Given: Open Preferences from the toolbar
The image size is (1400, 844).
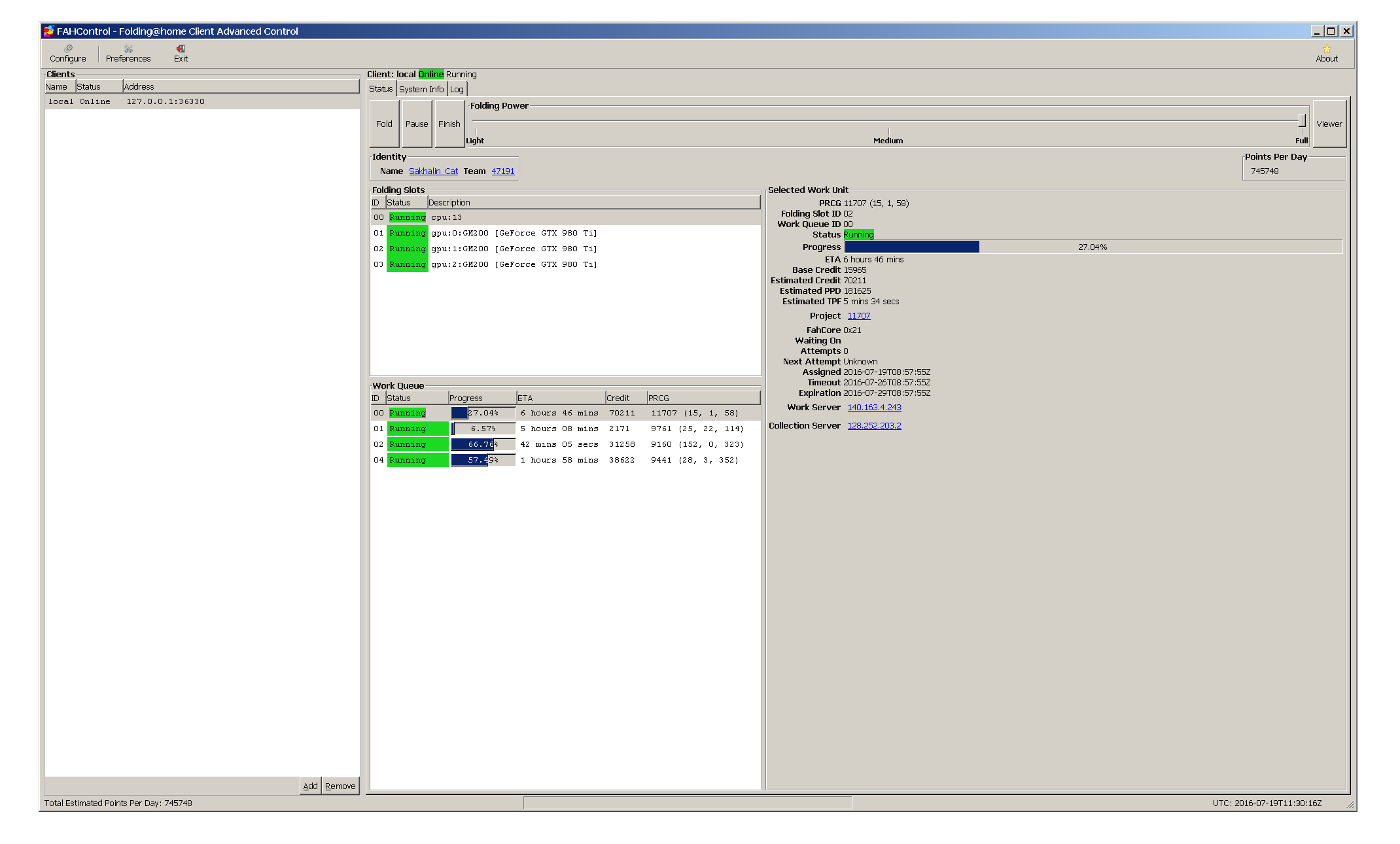Looking at the screenshot, I should coord(128,53).
